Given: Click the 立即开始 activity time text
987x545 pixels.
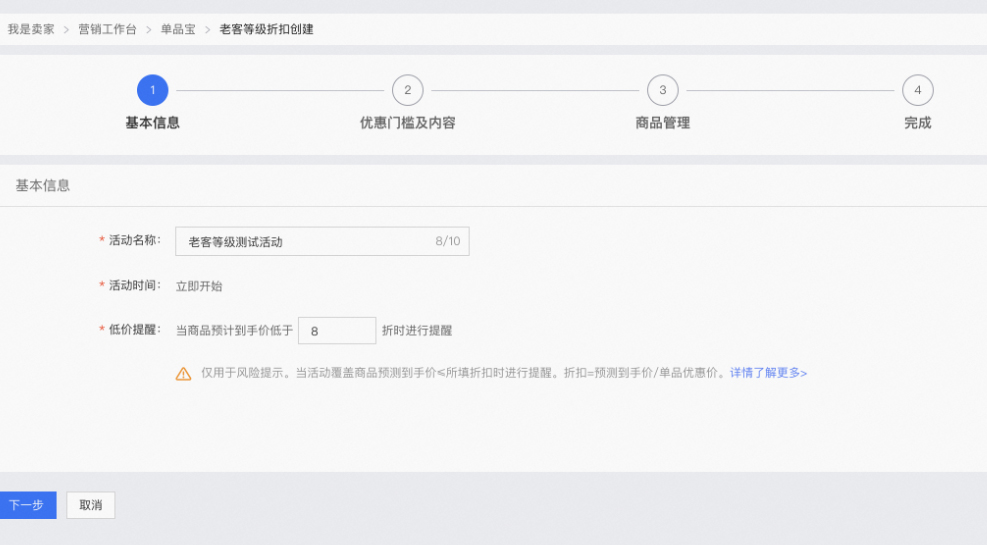Looking at the screenshot, I should pos(199,286).
